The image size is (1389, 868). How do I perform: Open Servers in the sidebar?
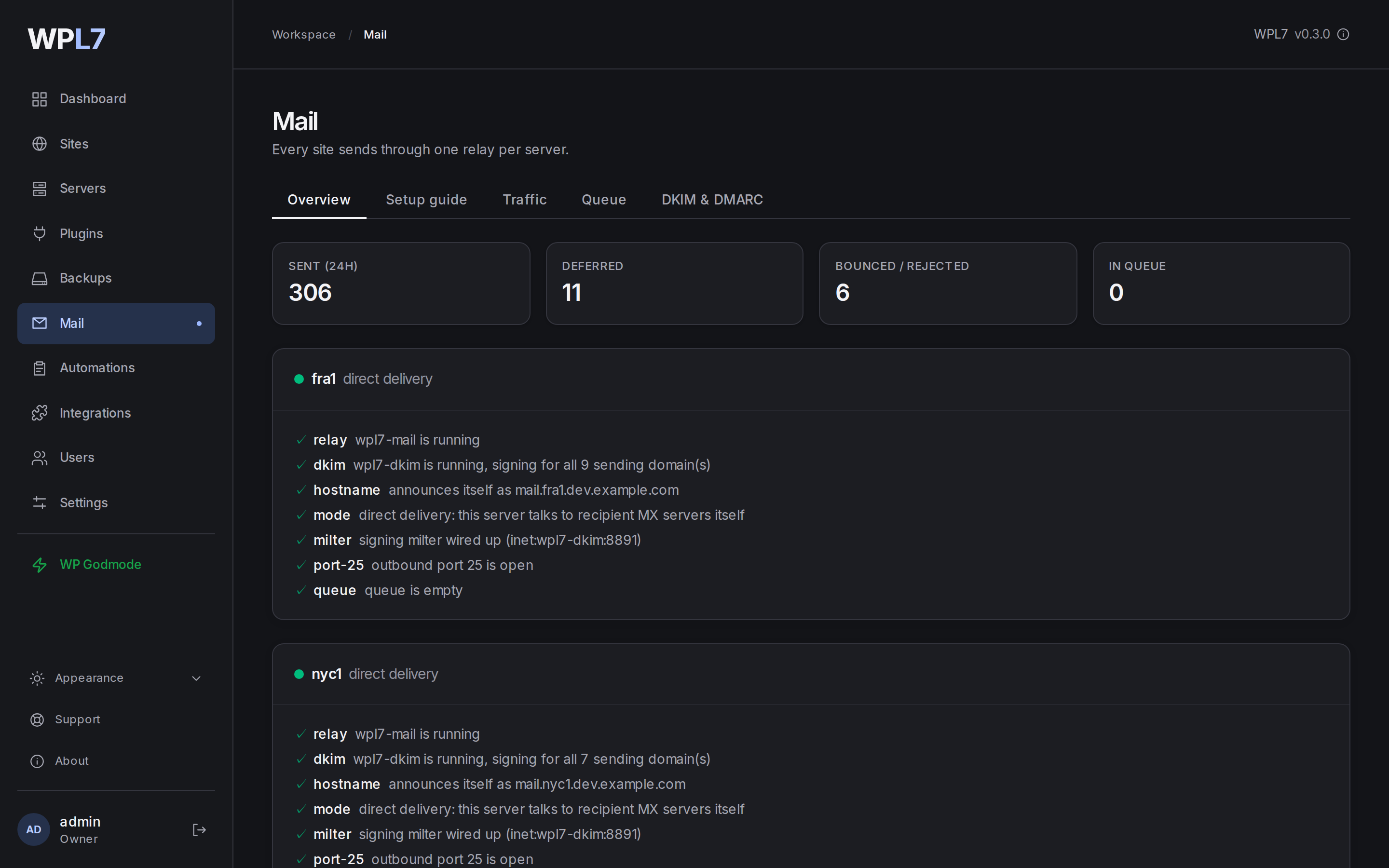coord(116,188)
